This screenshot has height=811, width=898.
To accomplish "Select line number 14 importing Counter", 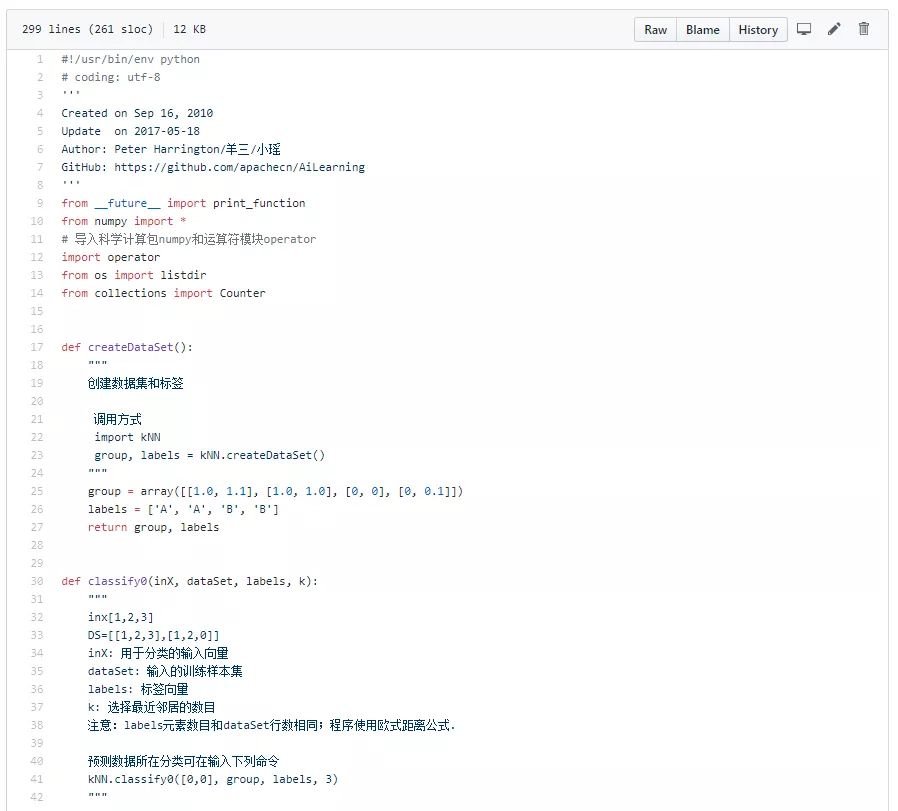I will [35, 293].
